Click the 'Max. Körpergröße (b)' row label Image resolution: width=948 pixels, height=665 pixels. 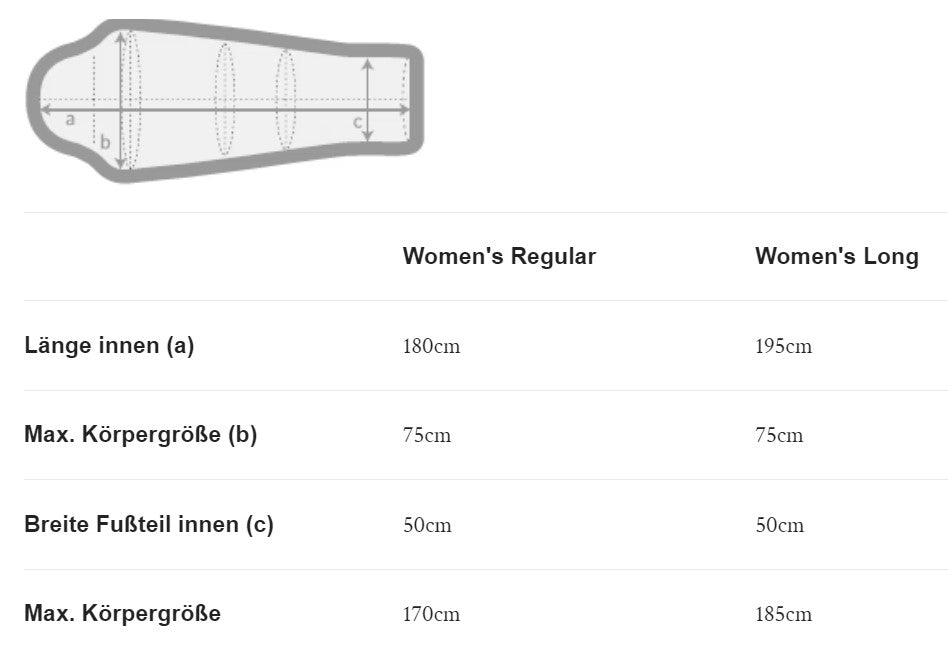point(140,435)
